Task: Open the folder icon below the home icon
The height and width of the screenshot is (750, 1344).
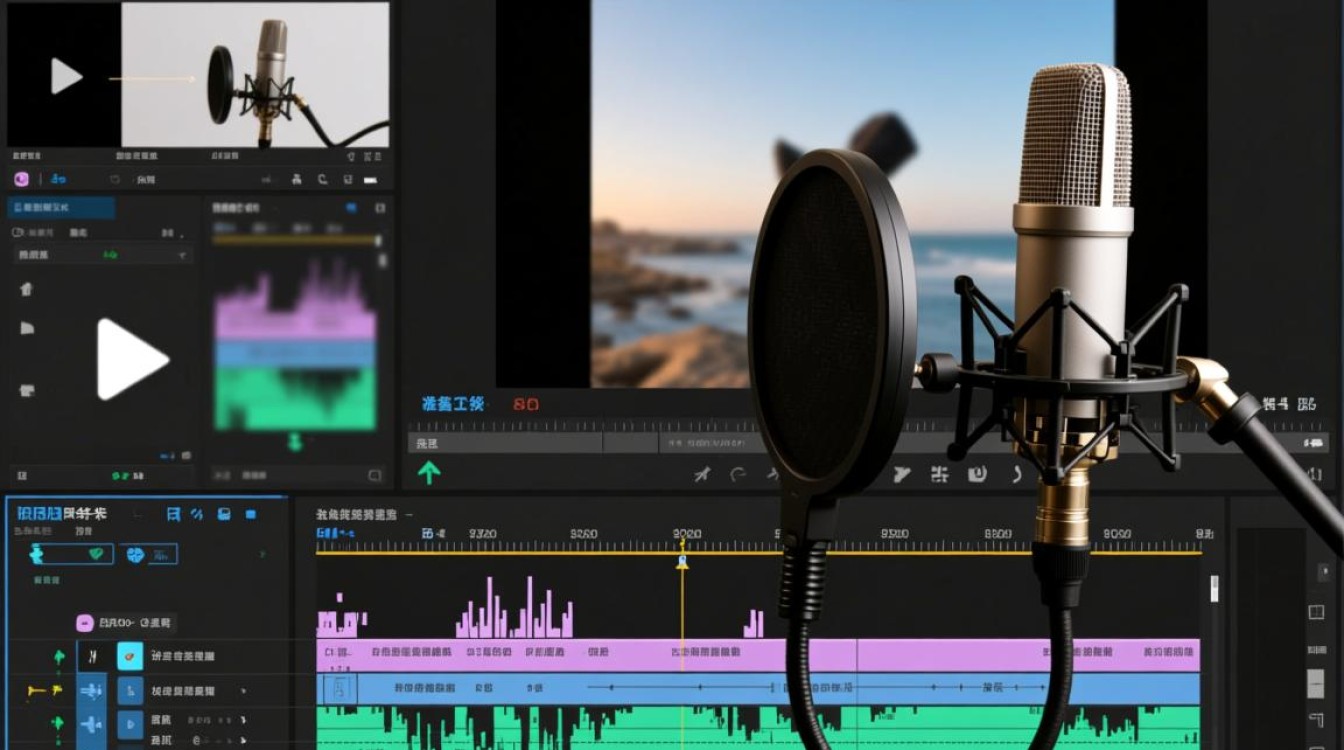Action: pyautogui.click(x=26, y=328)
